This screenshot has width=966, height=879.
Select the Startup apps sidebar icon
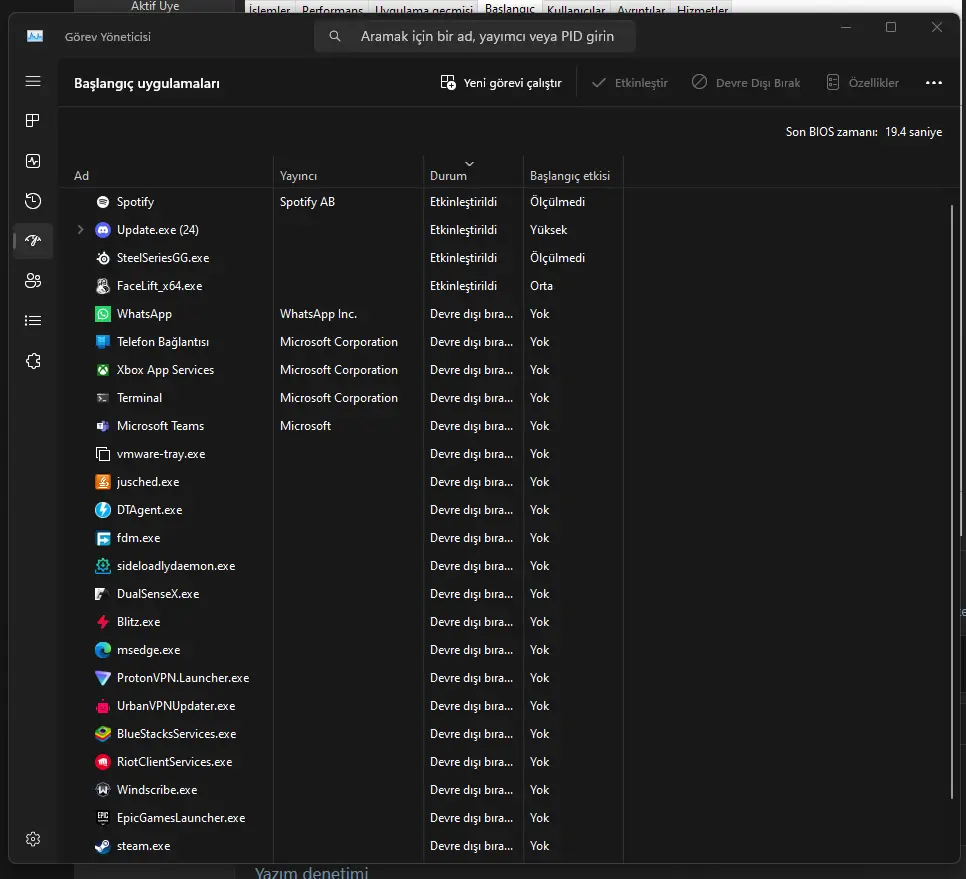[x=33, y=241]
